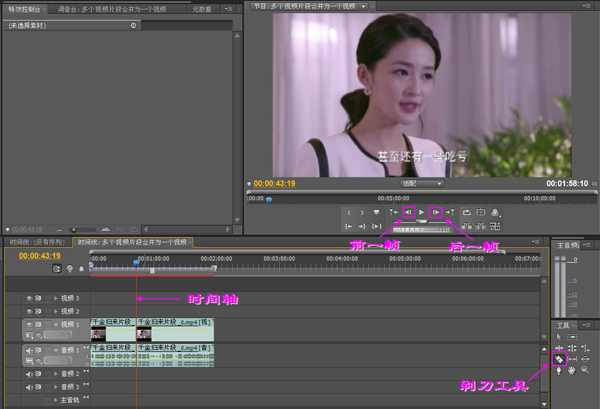Select the Zoom magnifier tool
The image size is (600, 409).
(585, 370)
